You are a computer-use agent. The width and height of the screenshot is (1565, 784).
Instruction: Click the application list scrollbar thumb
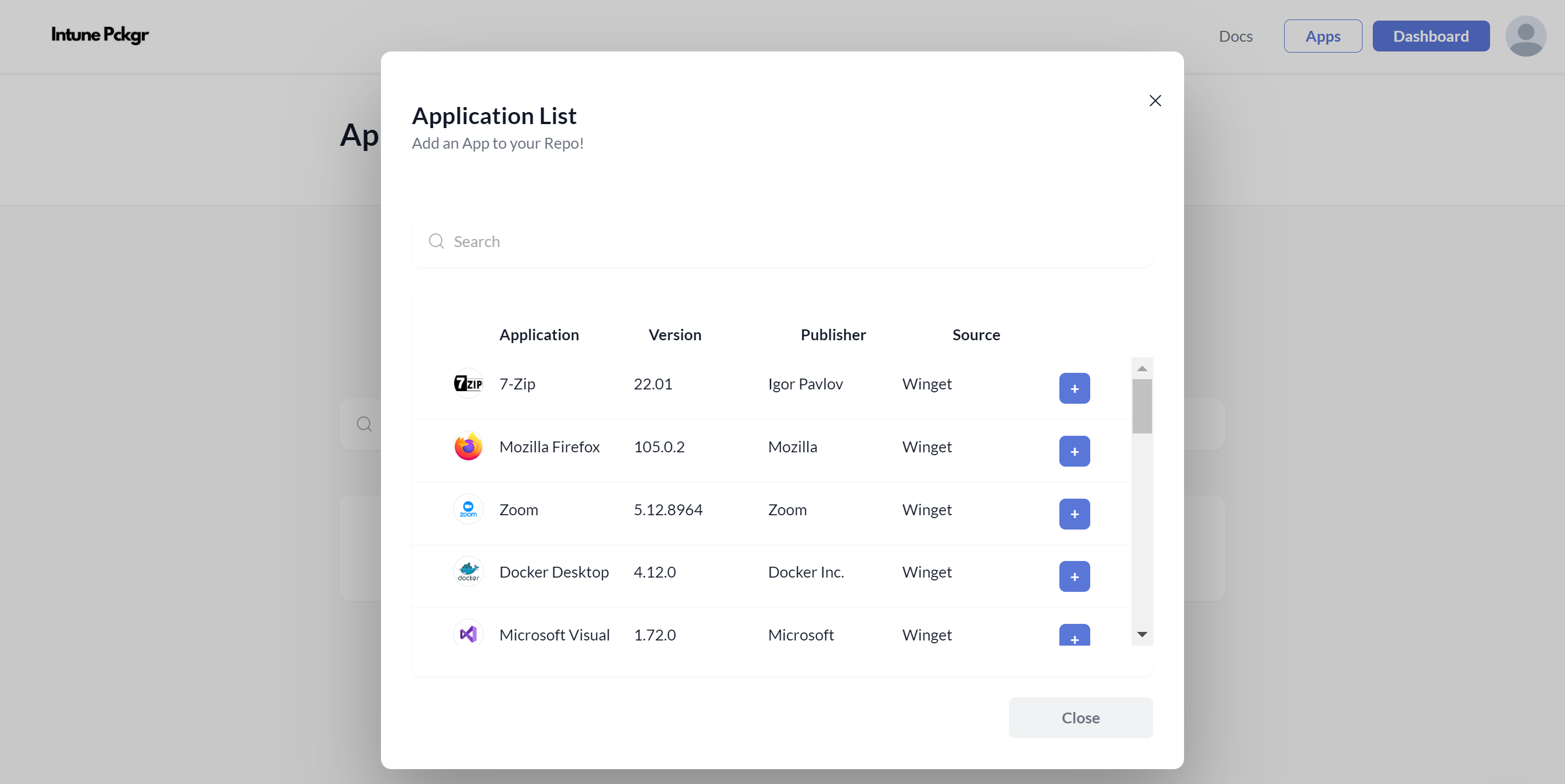(x=1142, y=405)
